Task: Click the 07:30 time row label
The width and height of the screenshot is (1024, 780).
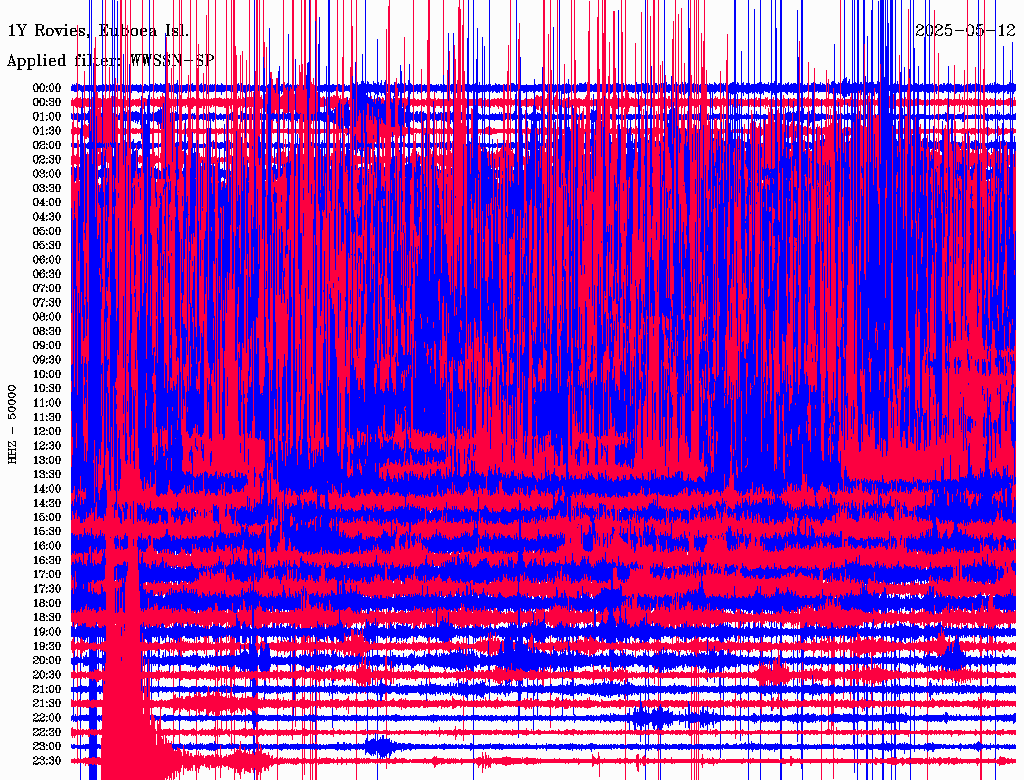Action: pyautogui.click(x=47, y=302)
